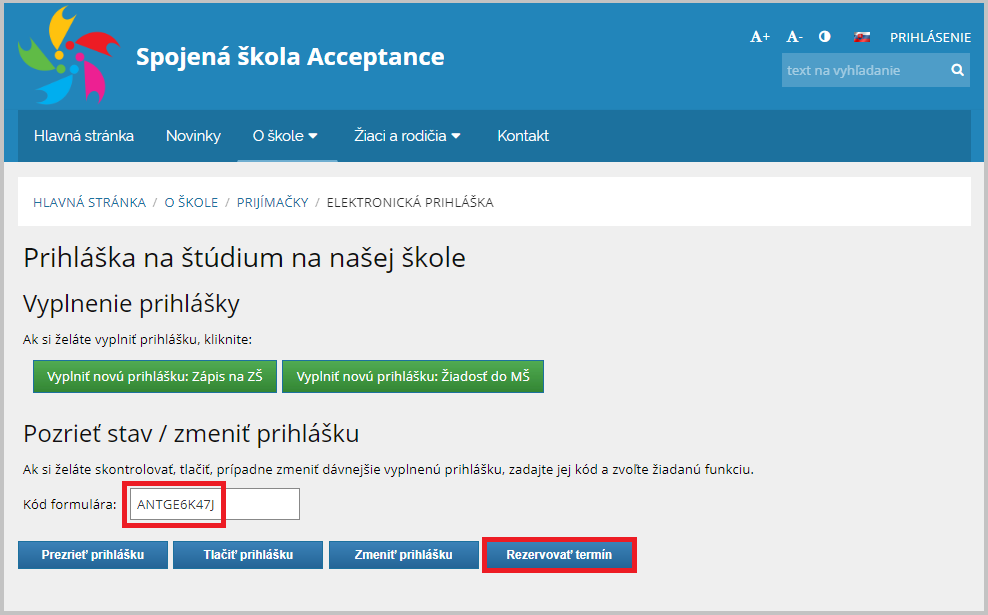Go to the Novinky menu item
This screenshot has height=615, width=988.
[x=193, y=135]
